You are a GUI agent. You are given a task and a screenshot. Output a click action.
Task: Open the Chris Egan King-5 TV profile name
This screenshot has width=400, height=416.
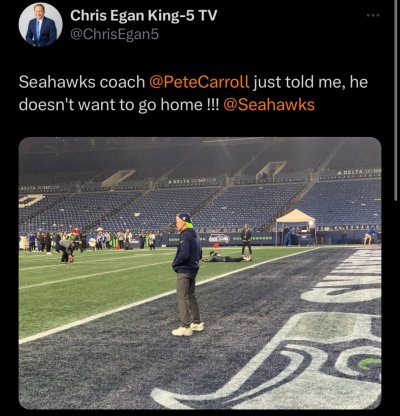click(144, 15)
